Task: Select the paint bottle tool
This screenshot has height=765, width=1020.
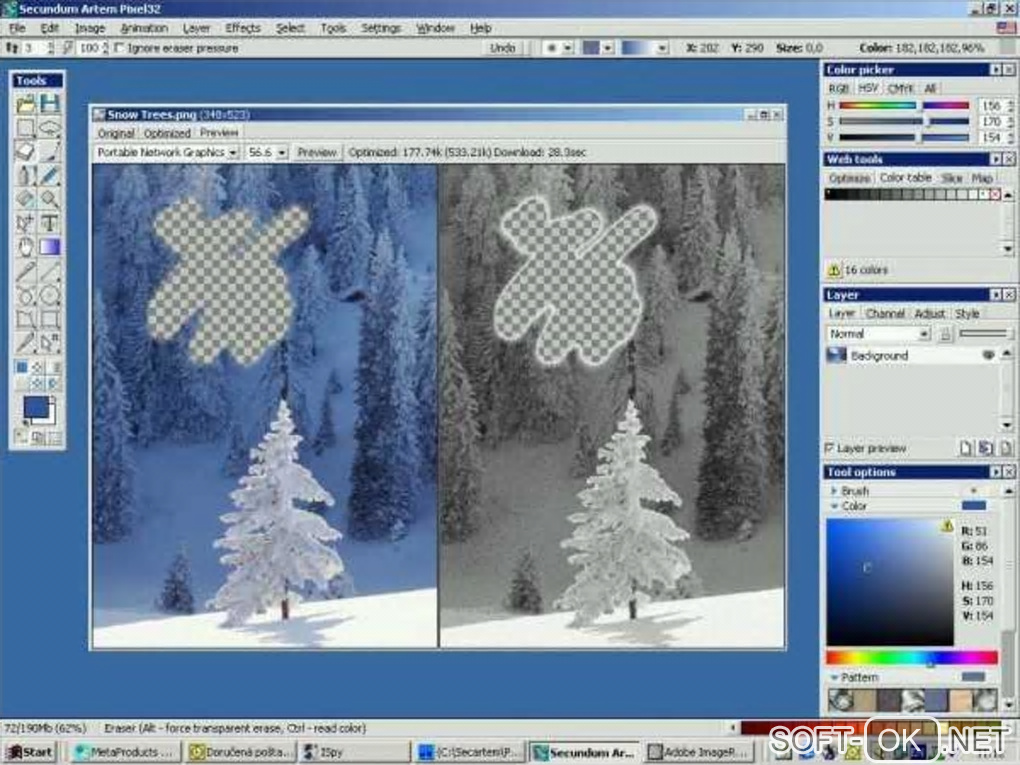Action: tap(25, 176)
